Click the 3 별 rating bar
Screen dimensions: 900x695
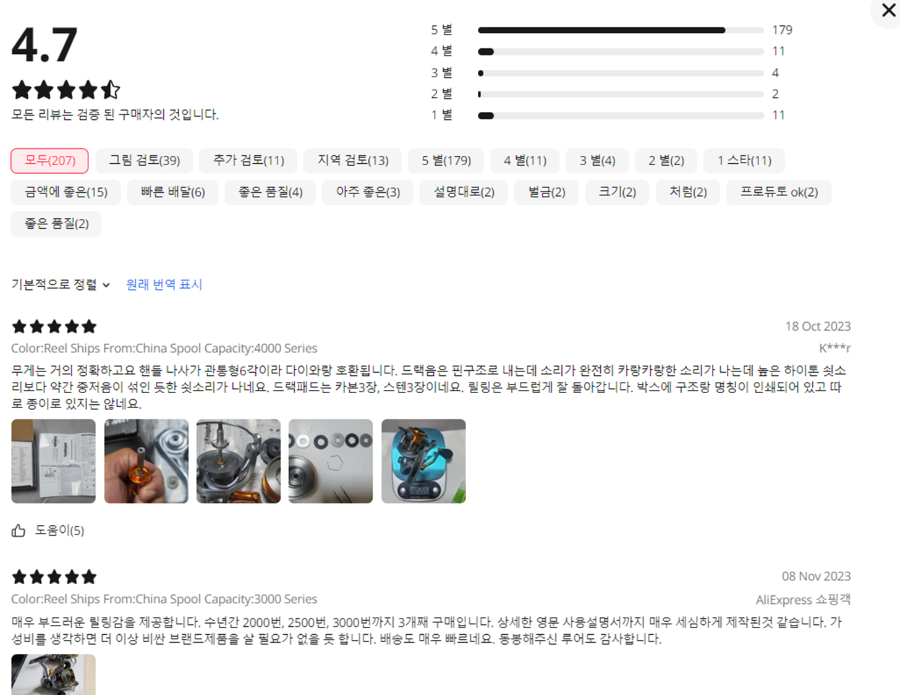click(620, 73)
